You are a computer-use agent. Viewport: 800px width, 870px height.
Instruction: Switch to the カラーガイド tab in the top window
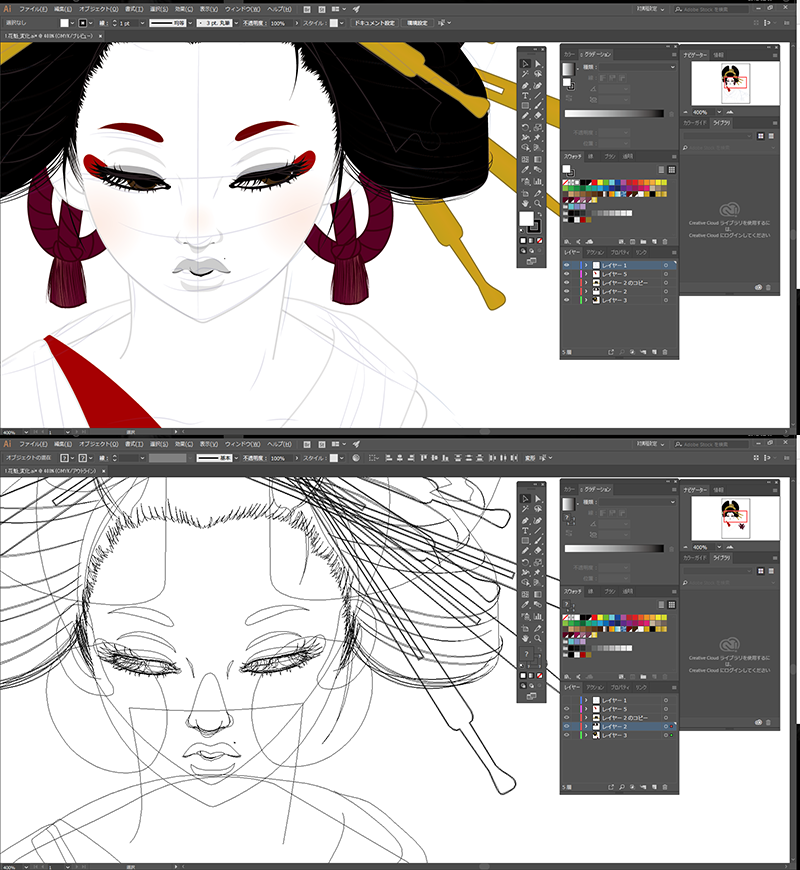pos(695,123)
